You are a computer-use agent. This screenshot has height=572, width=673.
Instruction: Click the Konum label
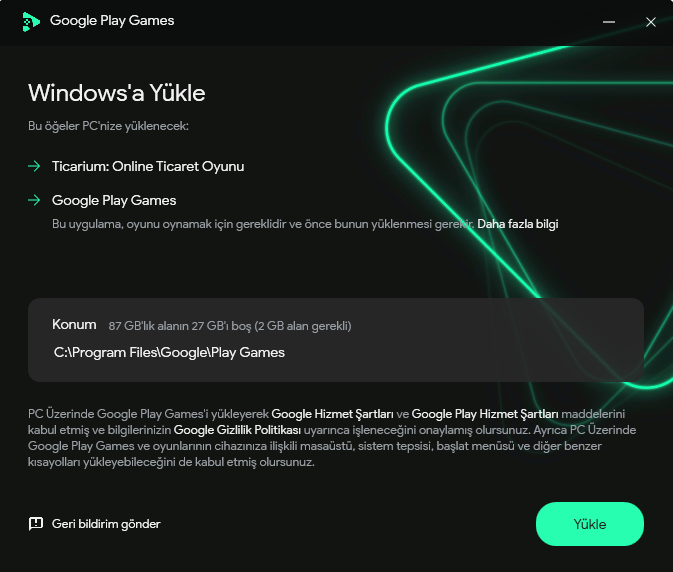(74, 324)
